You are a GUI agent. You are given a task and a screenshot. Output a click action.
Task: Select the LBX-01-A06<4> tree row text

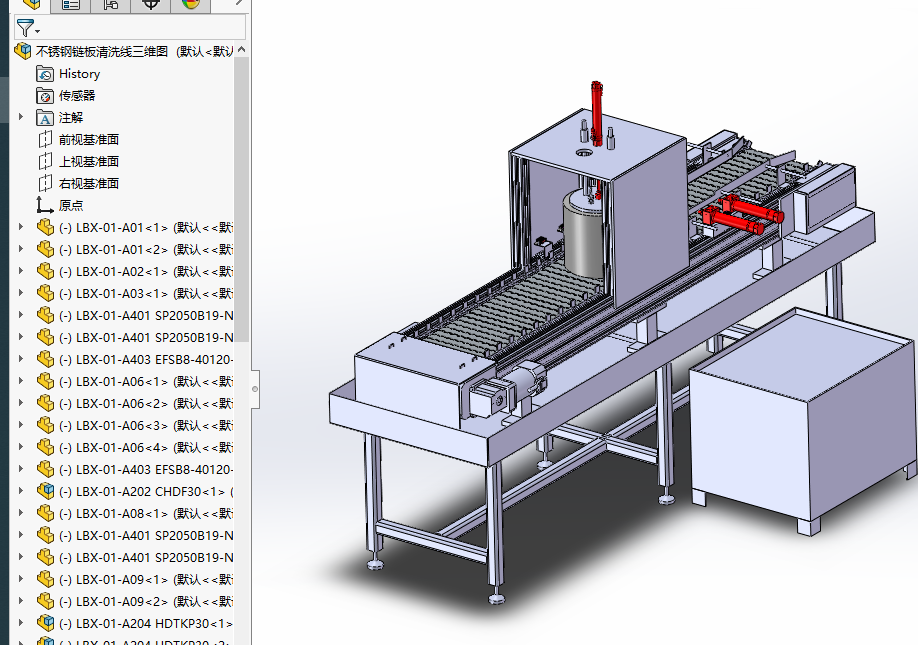[146, 448]
